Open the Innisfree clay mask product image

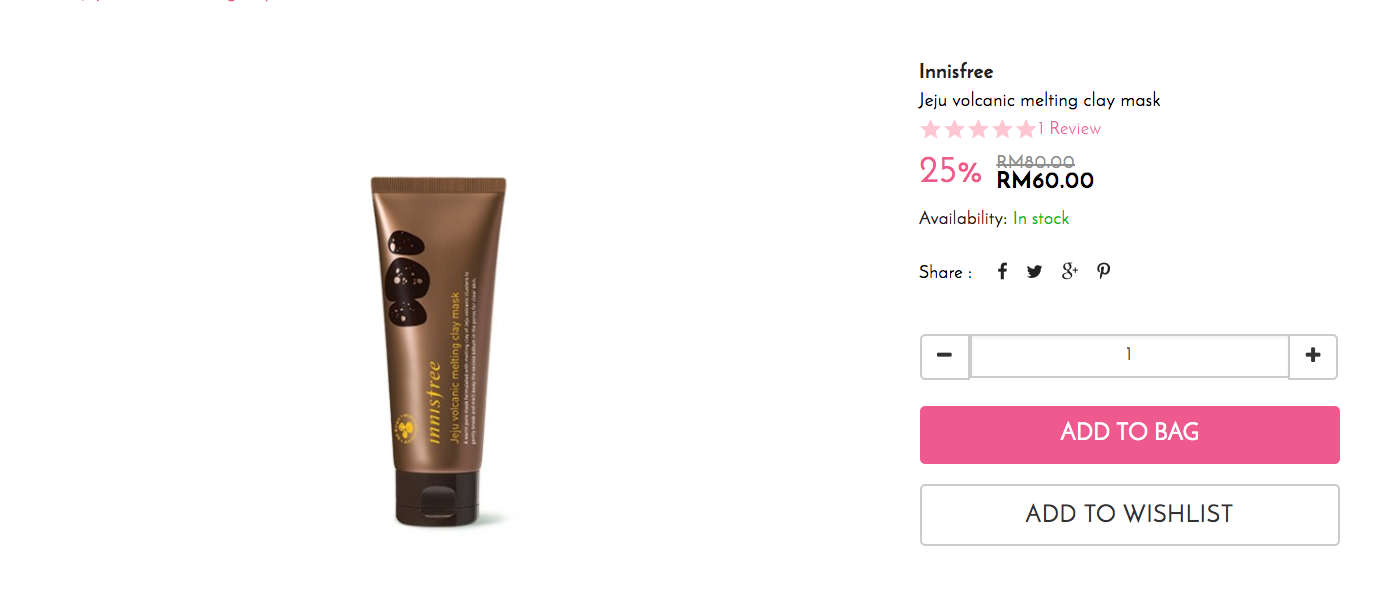point(440,351)
